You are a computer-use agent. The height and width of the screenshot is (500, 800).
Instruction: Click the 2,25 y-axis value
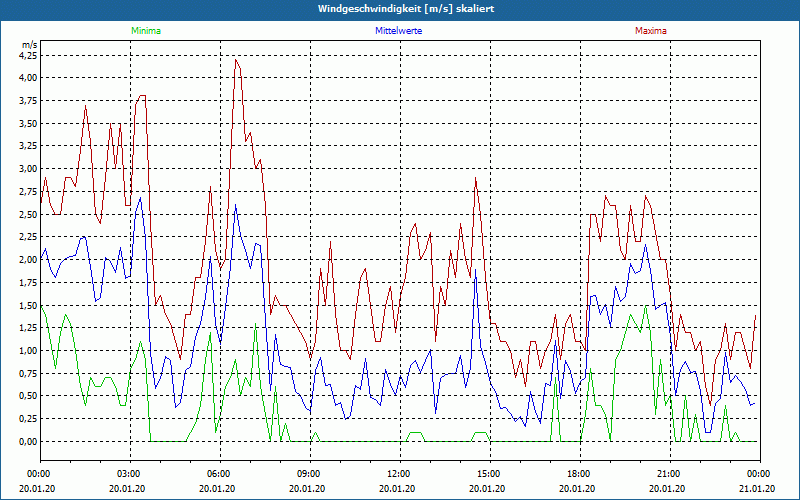28,237
